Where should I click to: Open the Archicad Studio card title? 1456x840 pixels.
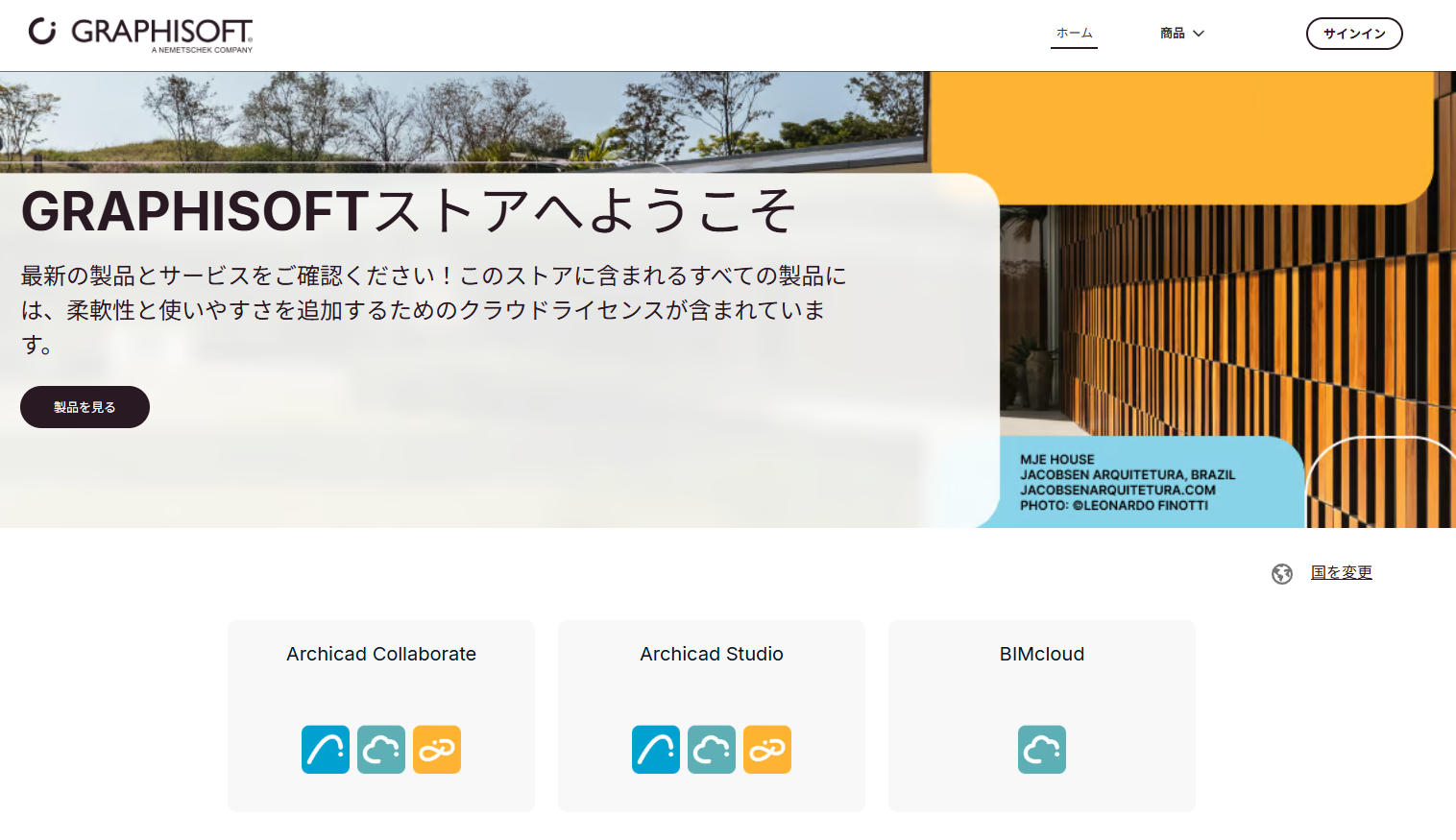pyautogui.click(x=712, y=654)
